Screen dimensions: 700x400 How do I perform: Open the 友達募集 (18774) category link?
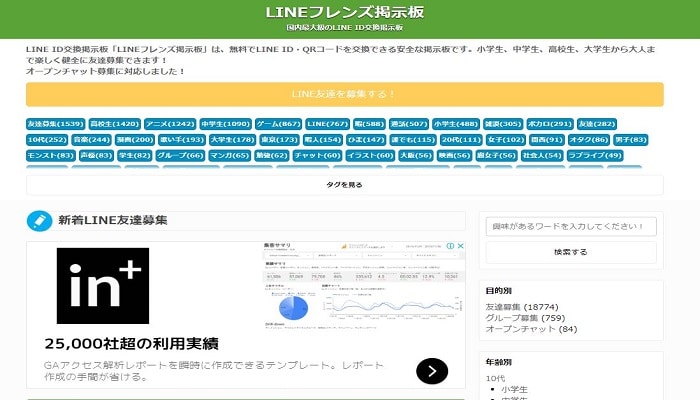coord(522,307)
